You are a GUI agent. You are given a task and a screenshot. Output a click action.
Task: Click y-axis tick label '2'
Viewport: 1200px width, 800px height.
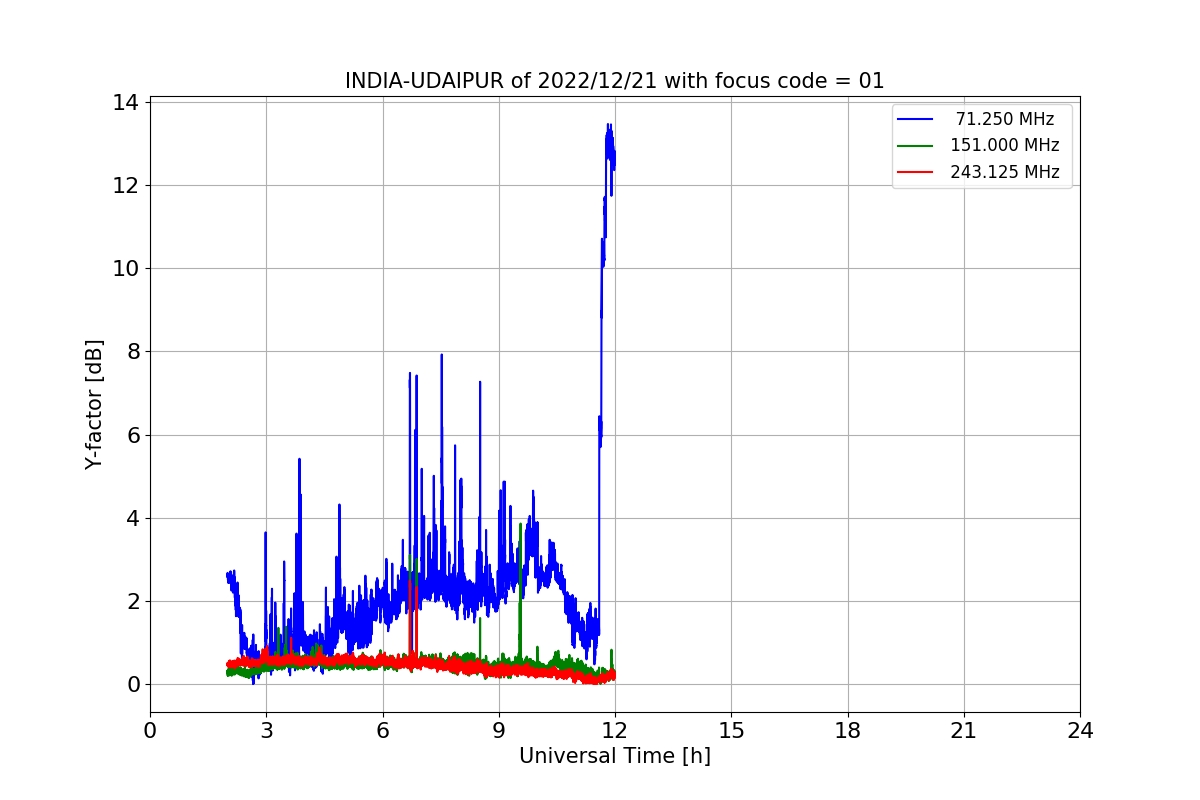(x=134, y=601)
